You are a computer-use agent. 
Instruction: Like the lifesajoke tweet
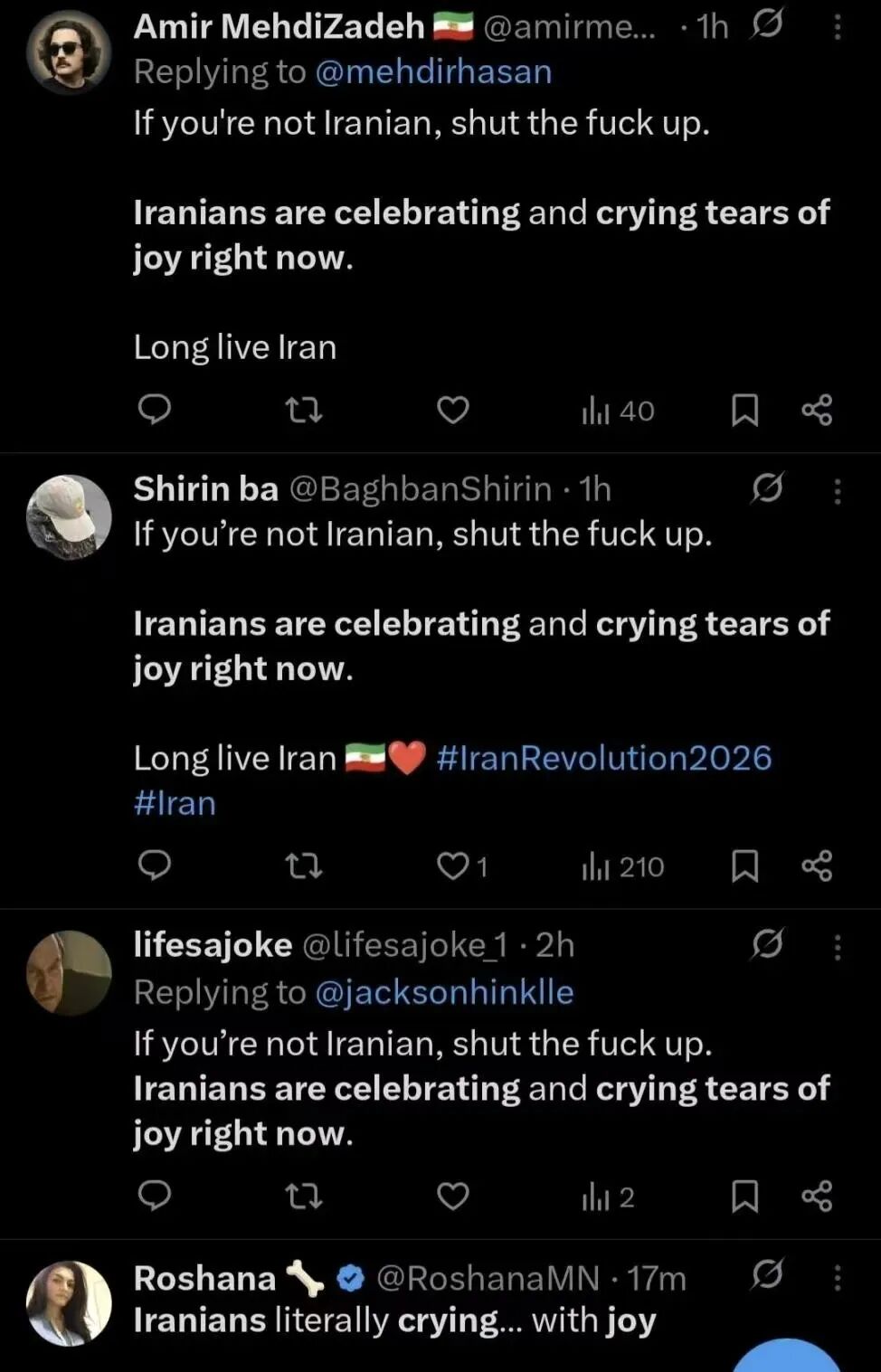(x=452, y=1197)
